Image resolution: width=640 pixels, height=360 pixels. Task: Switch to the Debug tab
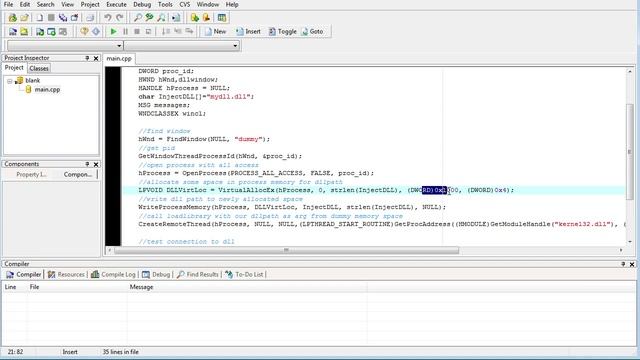pos(156,274)
